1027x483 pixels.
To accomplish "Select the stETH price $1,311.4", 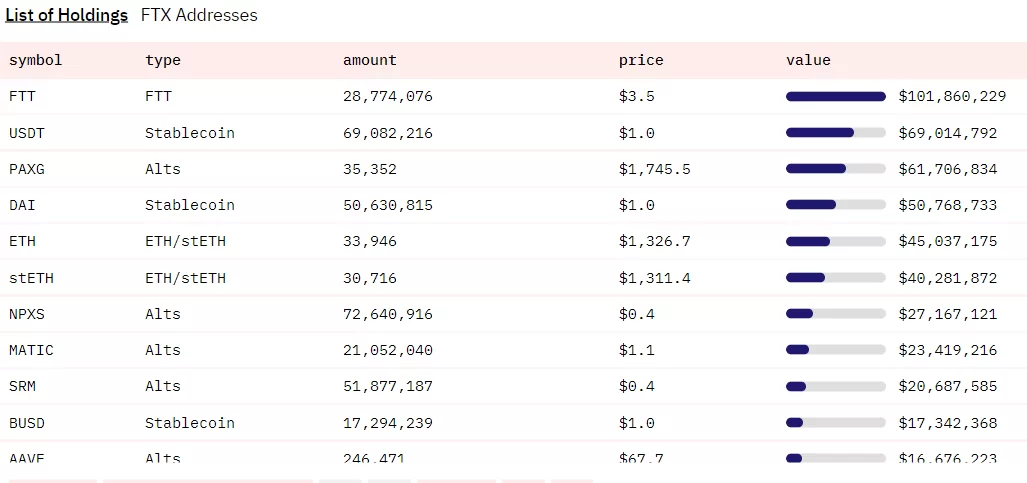I will [x=654, y=278].
